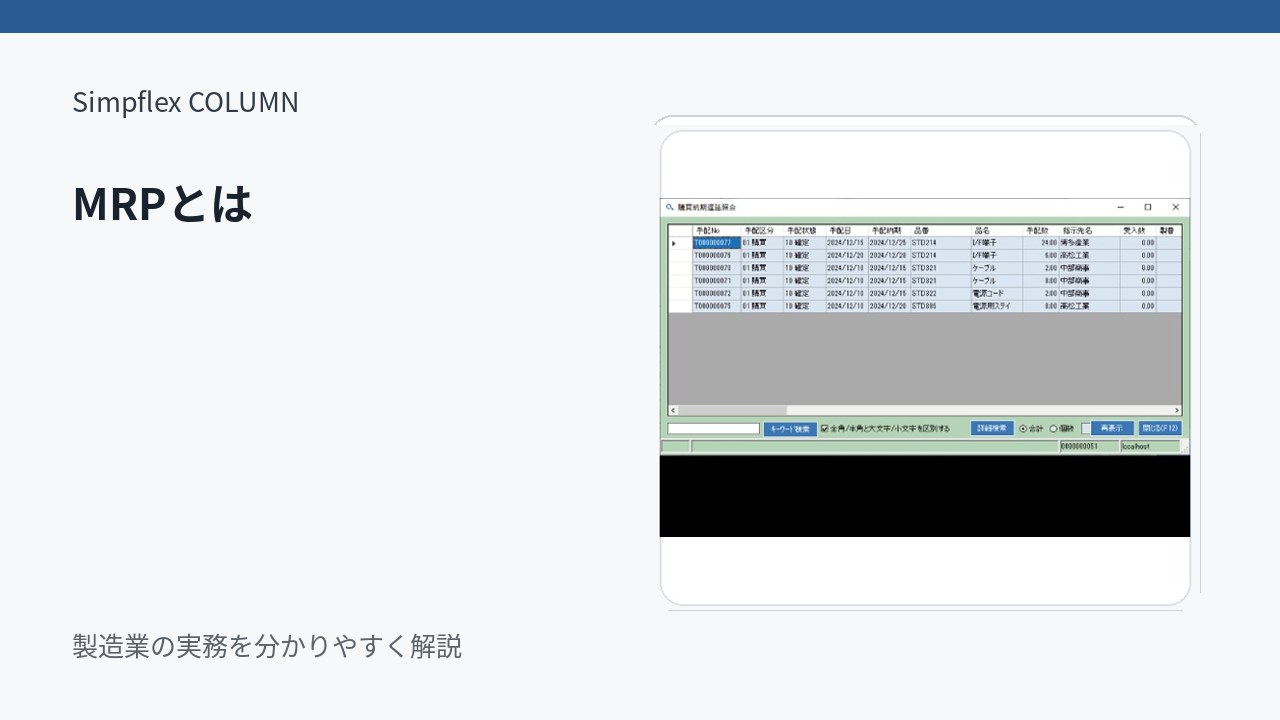Select the T080000071 order number cell

tap(717, 281)
